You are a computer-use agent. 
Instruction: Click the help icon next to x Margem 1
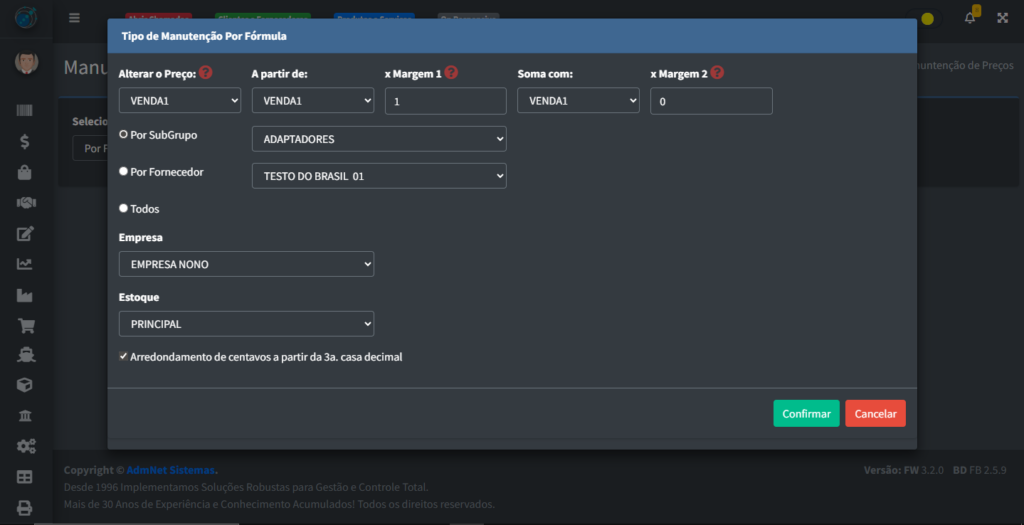(452, 73)
